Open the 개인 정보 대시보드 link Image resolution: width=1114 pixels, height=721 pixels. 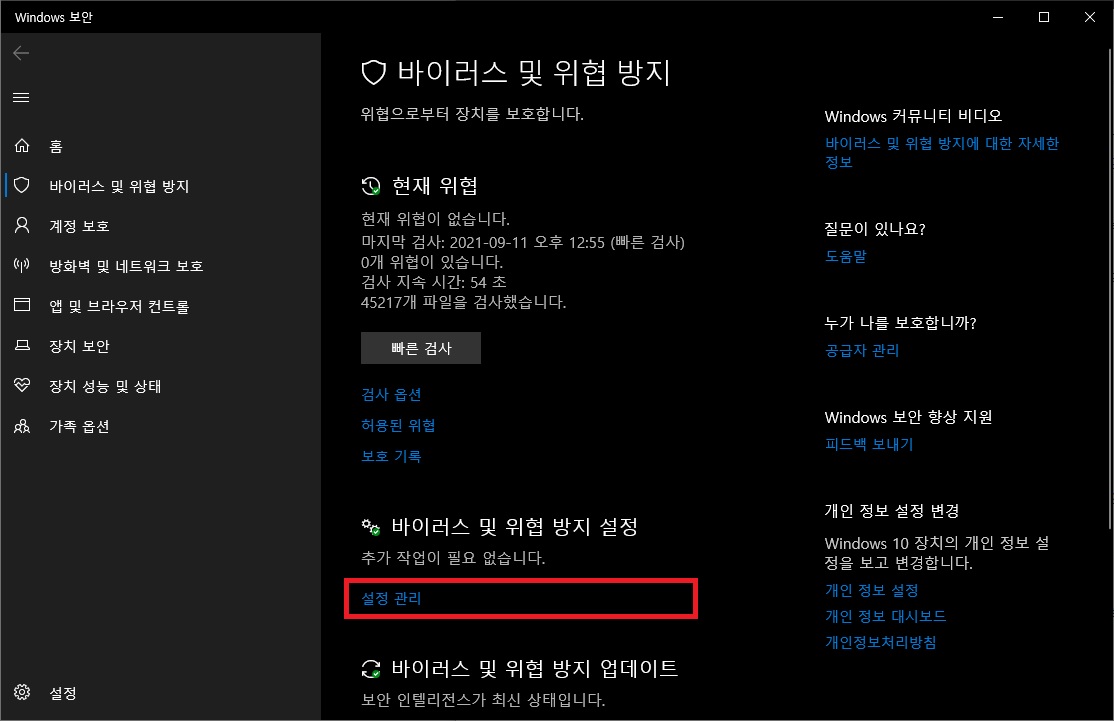tap(885, 616)
